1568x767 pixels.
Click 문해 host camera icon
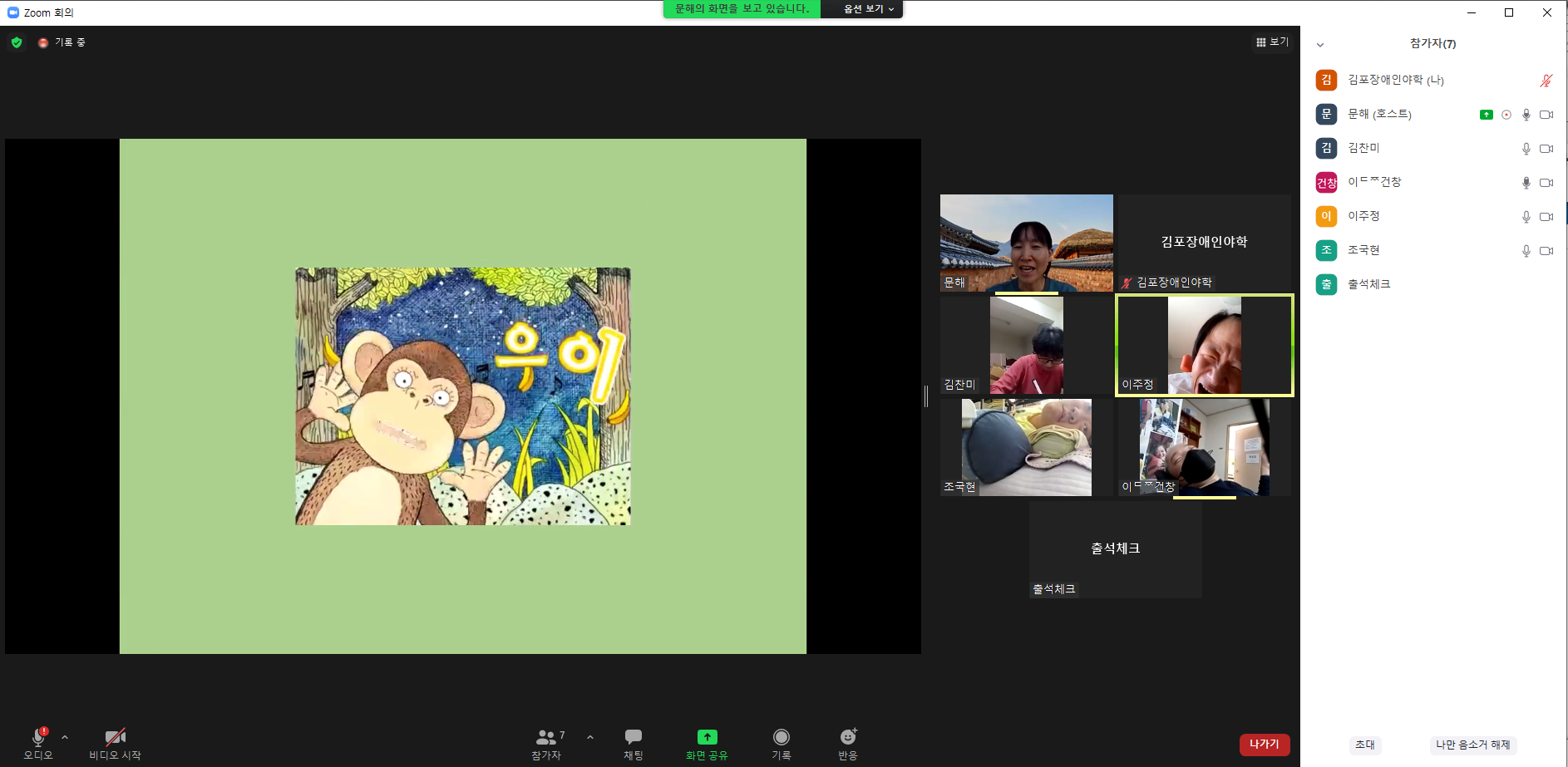[x=1546, y=115]
